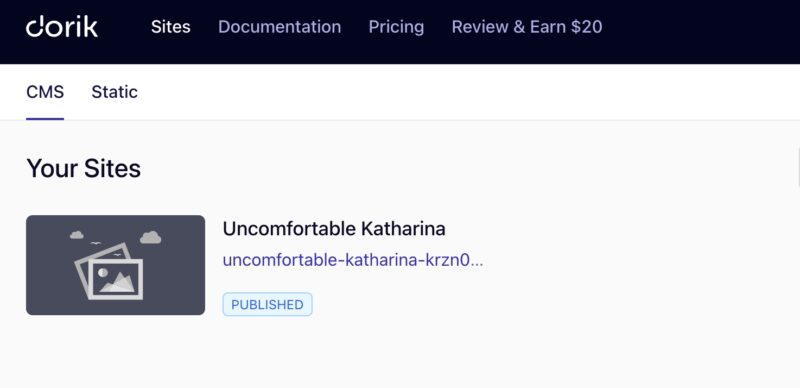Click the vertical scrollbar at right edge
Image resolution: width=800 pixels, height=388 pixels.
(x=797, y=166)
